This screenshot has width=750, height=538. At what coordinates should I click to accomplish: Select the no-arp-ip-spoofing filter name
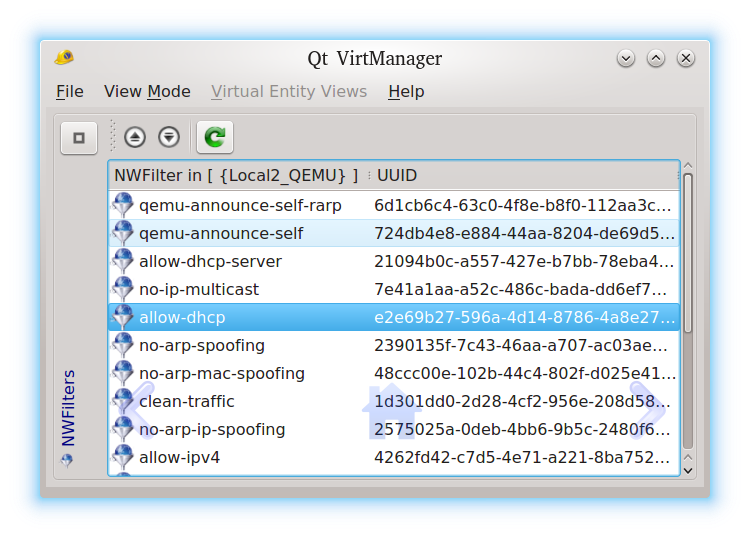point(212,429)
